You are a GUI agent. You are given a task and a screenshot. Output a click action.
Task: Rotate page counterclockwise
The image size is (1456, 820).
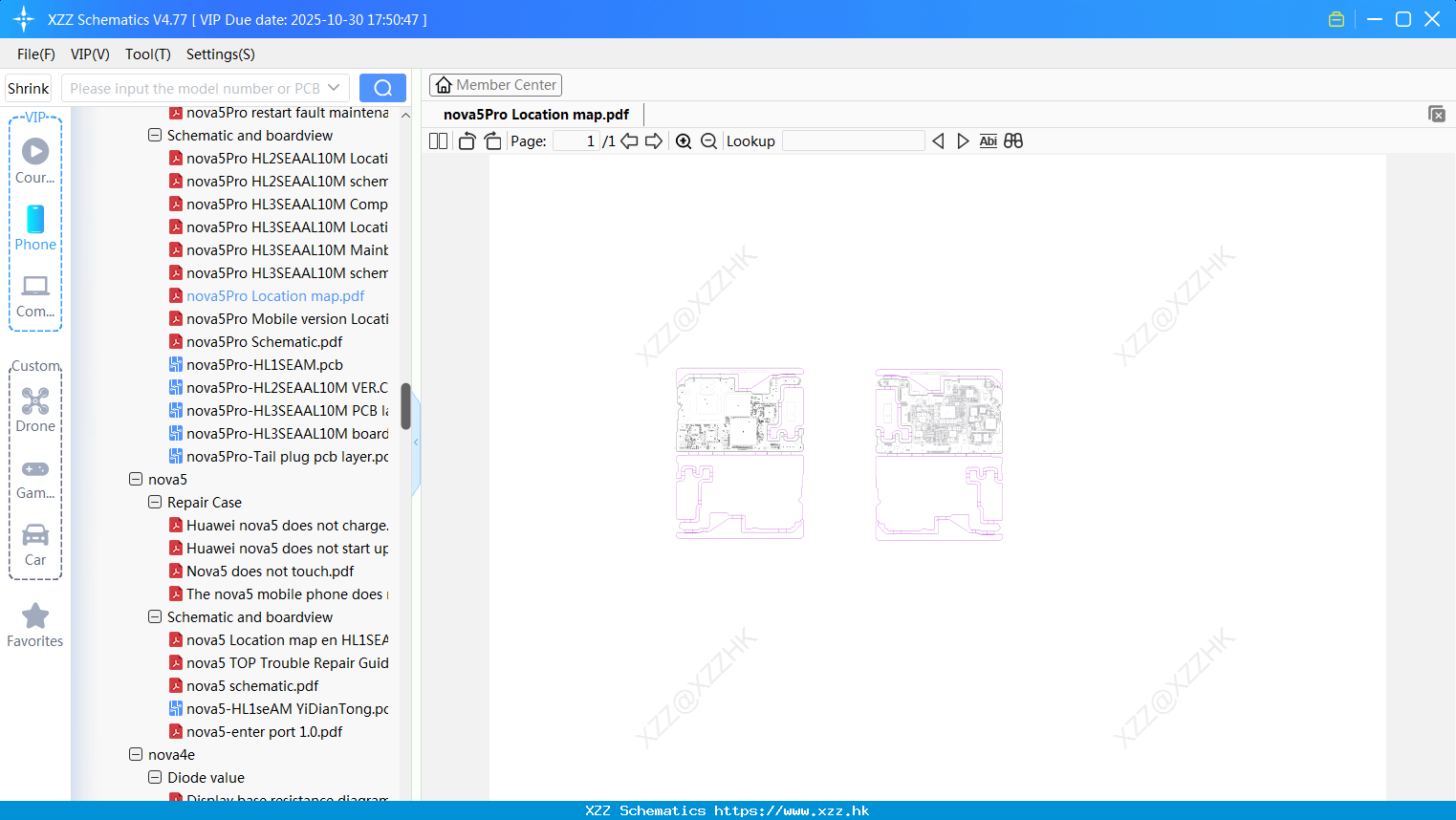pos(467,141)
